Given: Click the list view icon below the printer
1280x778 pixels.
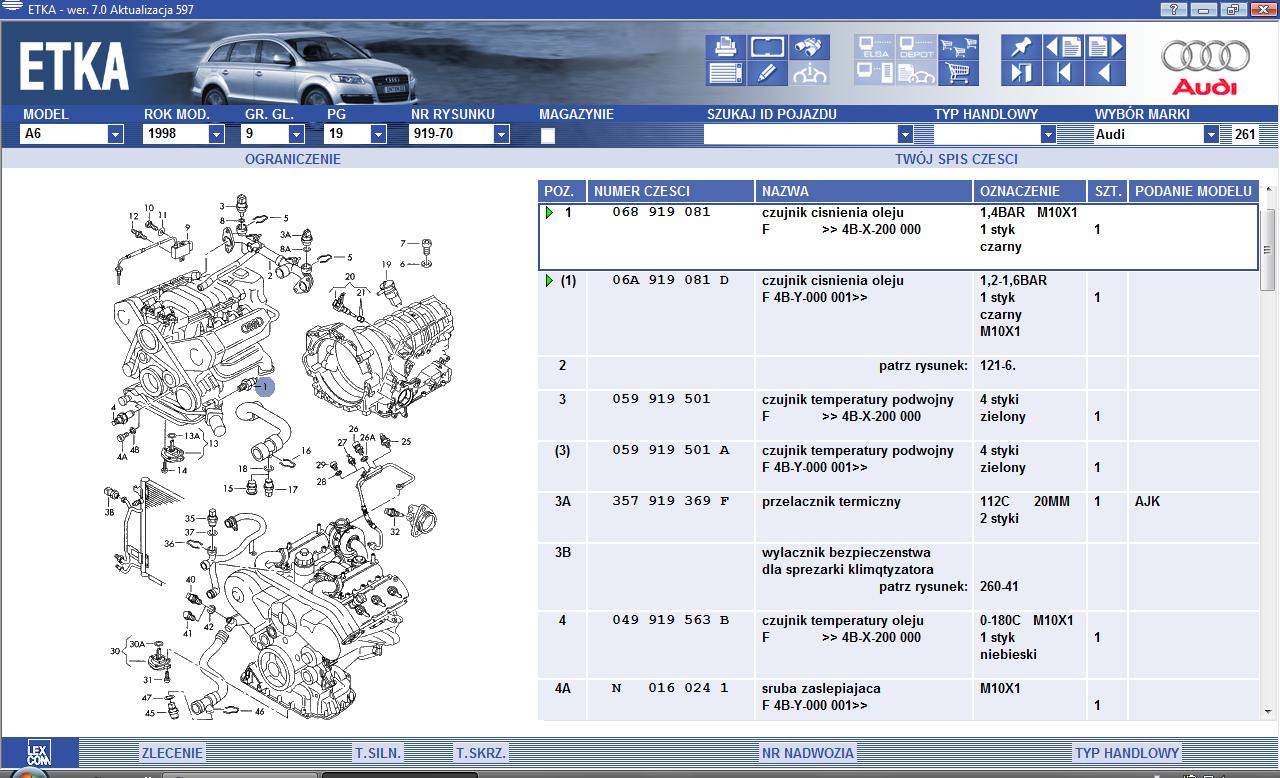Looking at the screenshot, I should pos(725,73).
